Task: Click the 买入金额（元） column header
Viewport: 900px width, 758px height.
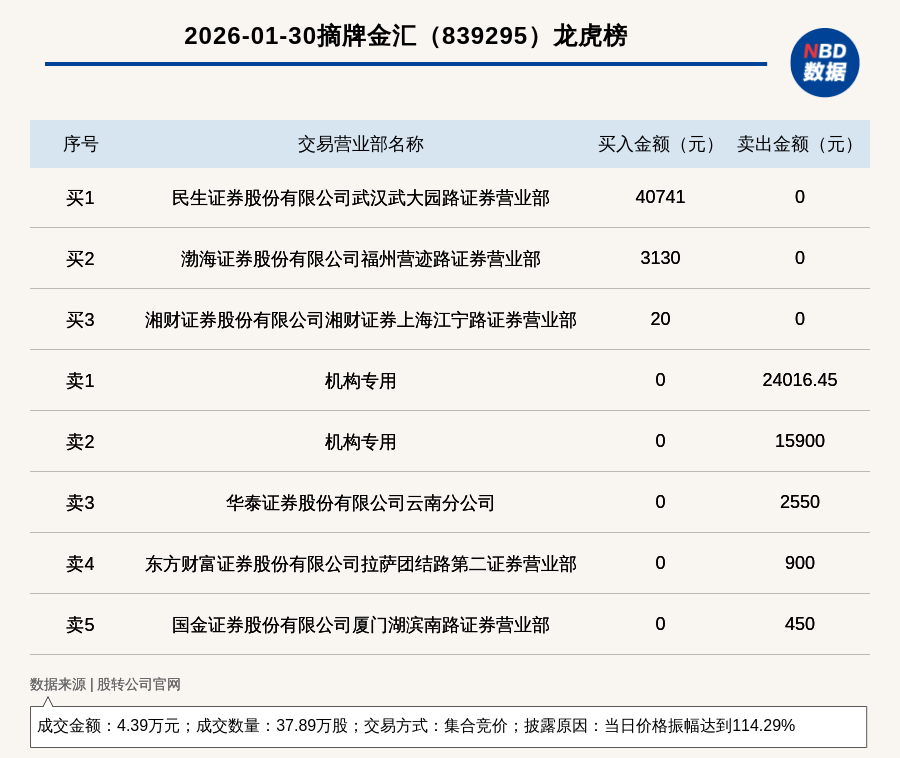Action: coord(660,144)
